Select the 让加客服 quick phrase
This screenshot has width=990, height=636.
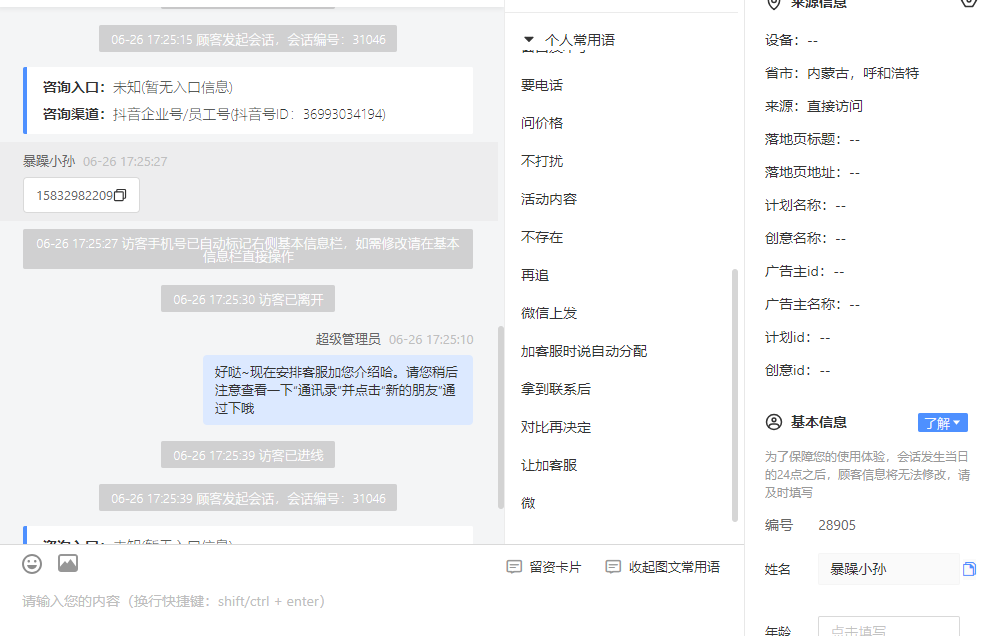point(549,465)
